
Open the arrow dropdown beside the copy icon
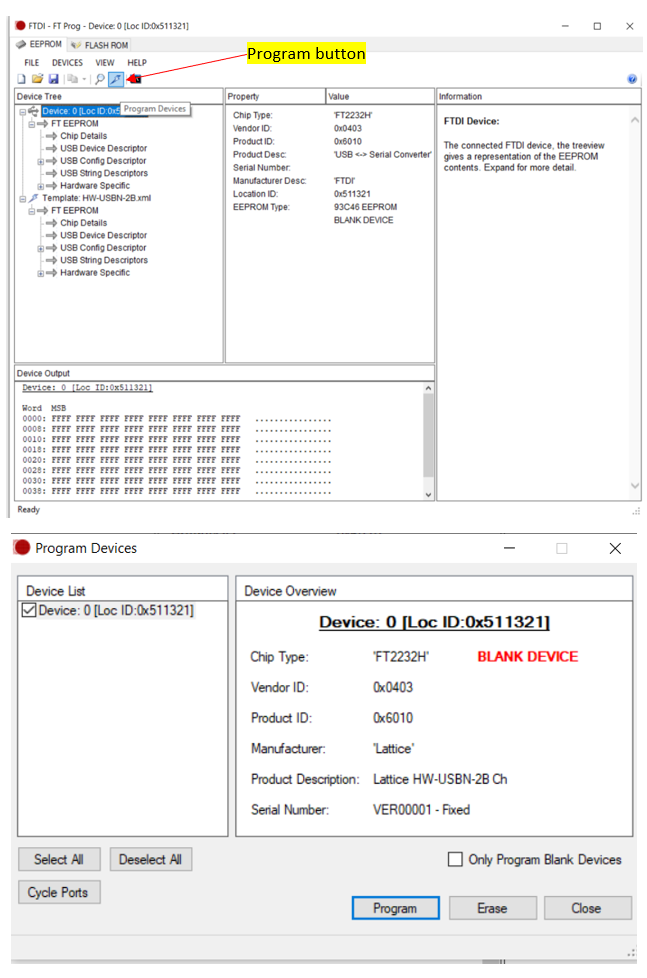click(84, 79)
